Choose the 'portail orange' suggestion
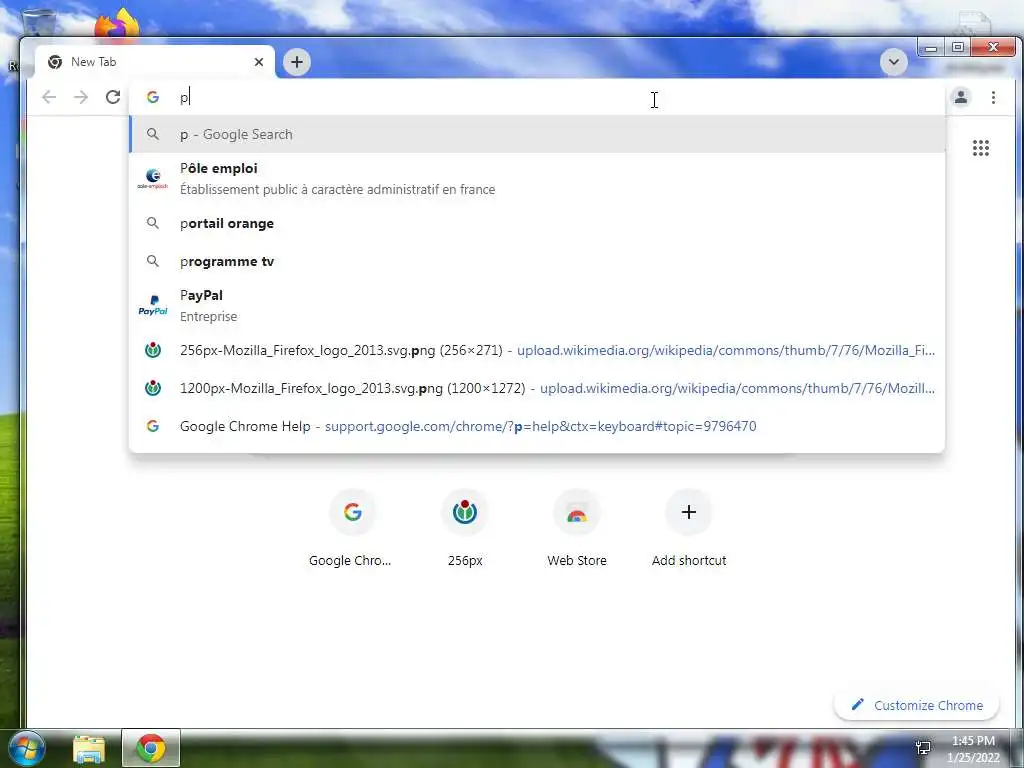This screenshot has height=768, width=1024. 537,223
